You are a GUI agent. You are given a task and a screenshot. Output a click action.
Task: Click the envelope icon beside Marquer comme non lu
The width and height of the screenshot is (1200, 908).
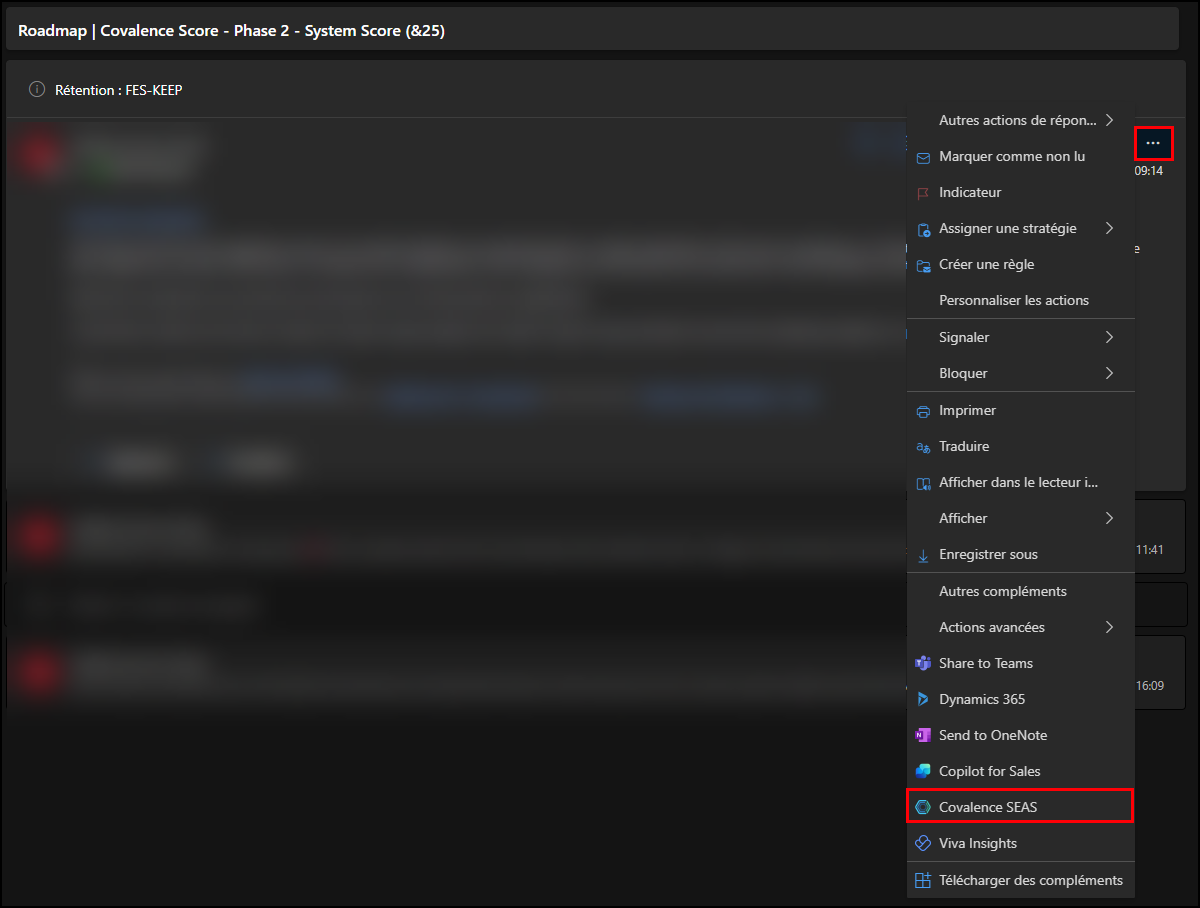[923, 157]
